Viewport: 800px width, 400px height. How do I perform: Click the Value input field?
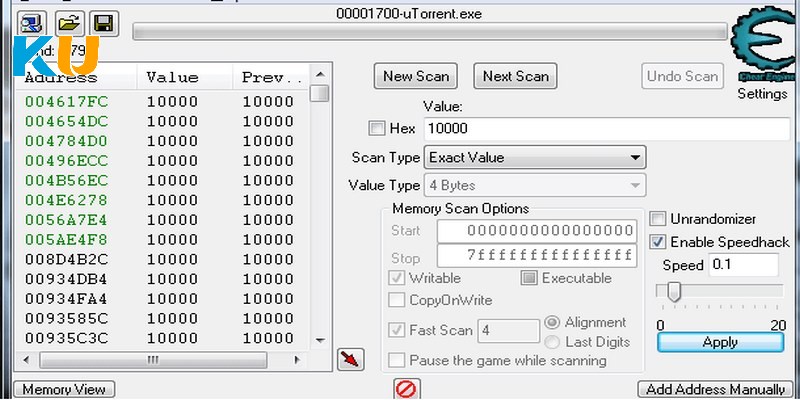point(607,129)
